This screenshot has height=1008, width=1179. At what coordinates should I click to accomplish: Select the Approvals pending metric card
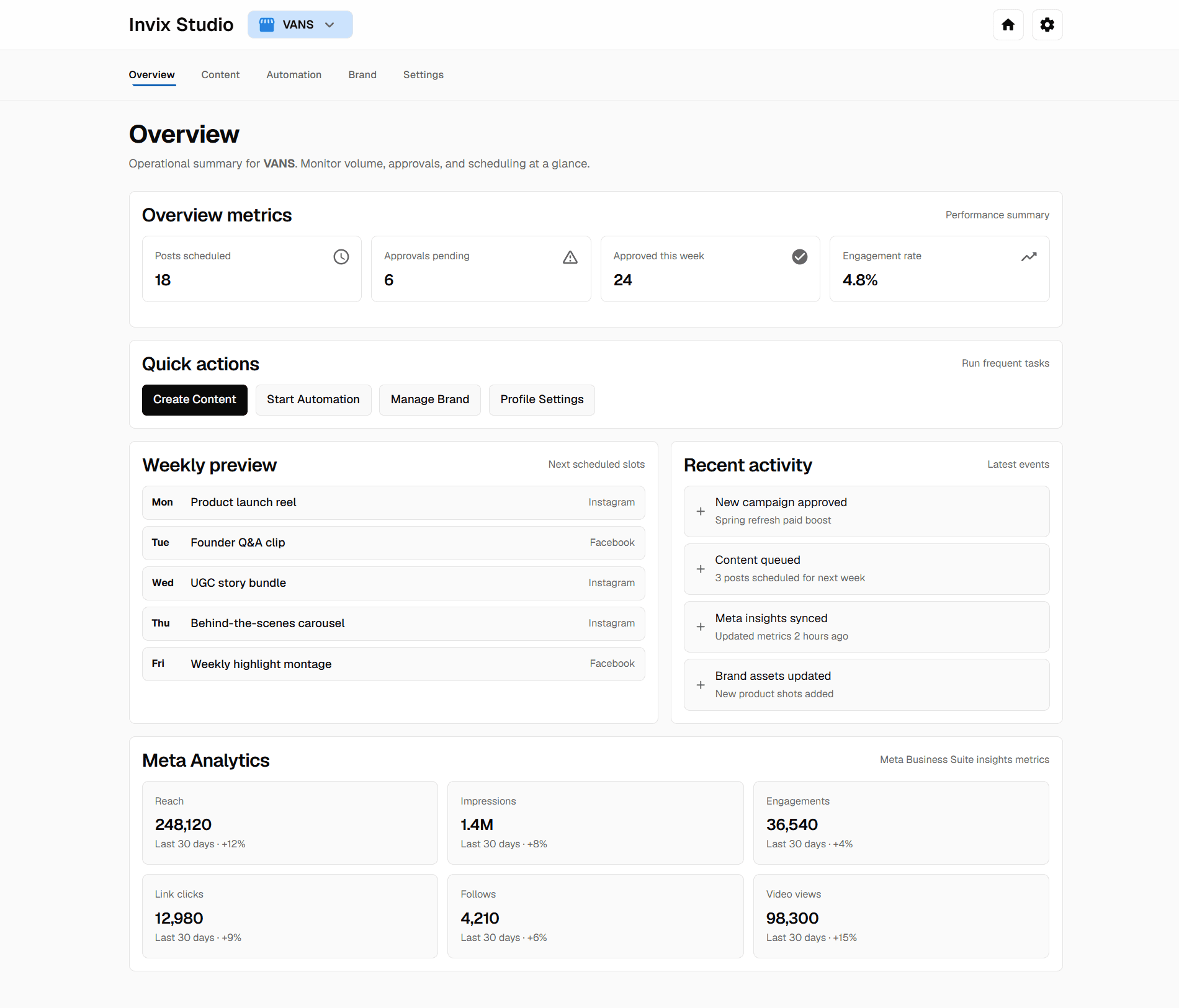pyautogui.click(x=481, y=269)
